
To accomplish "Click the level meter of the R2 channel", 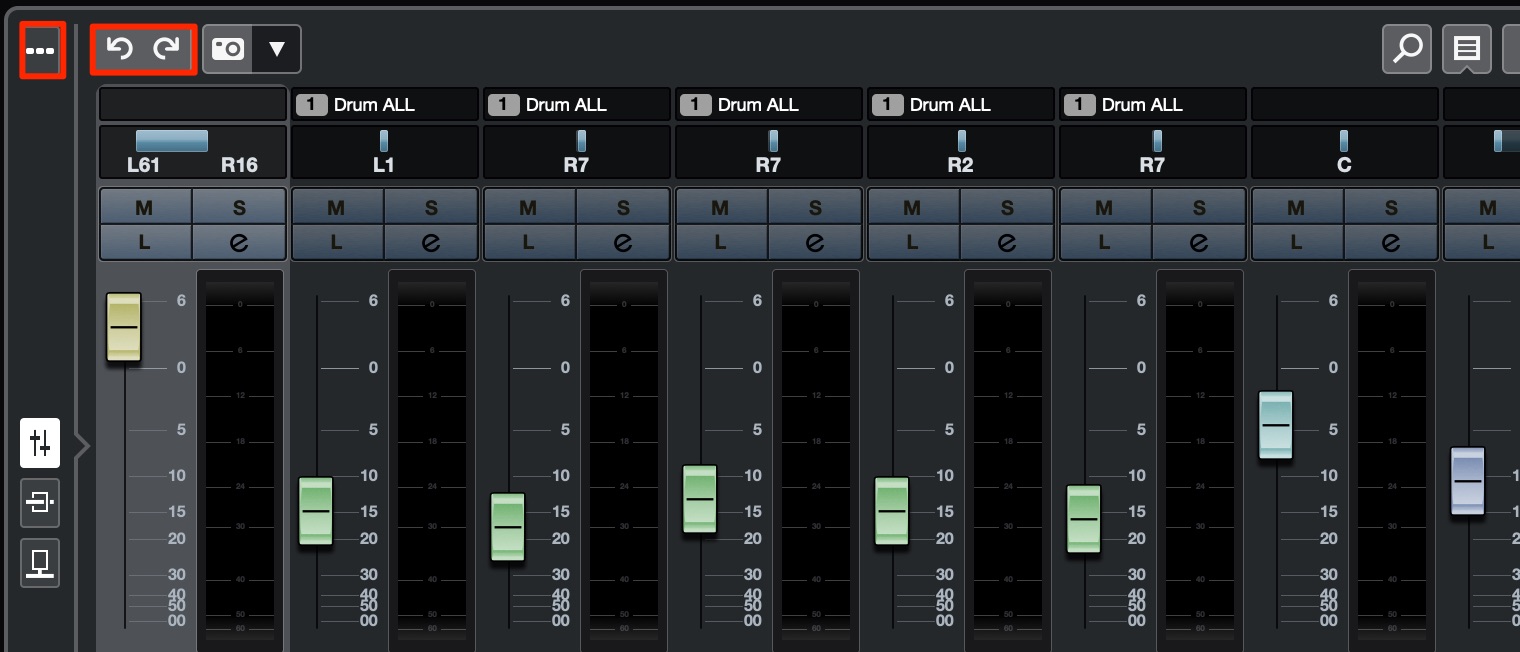I will click(1008, 461).
